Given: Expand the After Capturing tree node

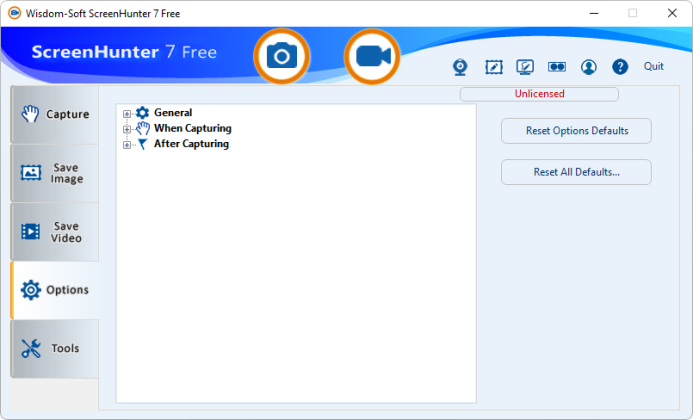Looking at the screenshot, I should pyautogui.click(x=127, y=145).
